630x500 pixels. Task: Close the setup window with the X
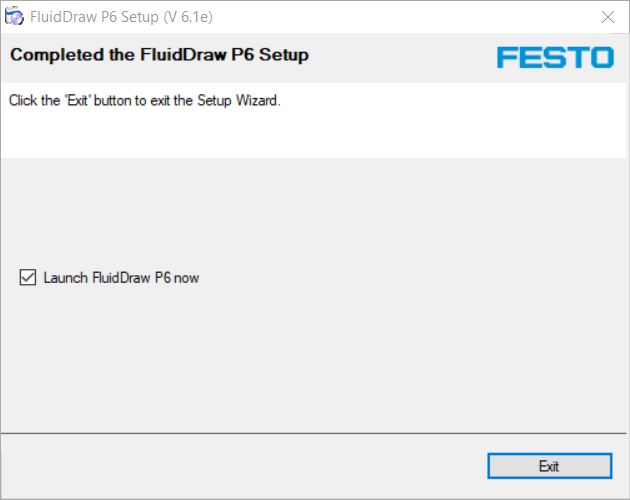pos(608,17)
